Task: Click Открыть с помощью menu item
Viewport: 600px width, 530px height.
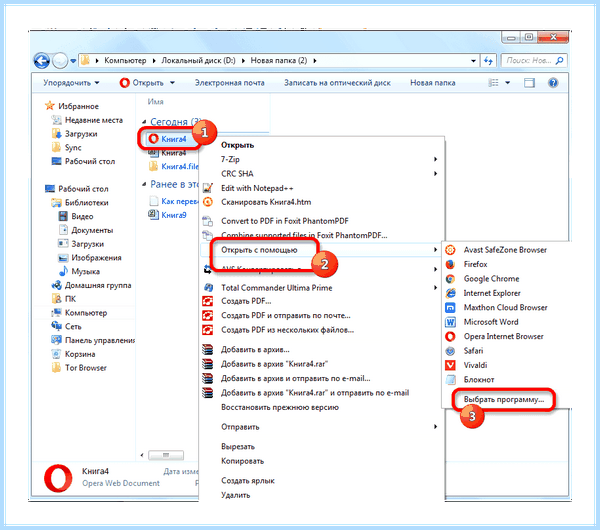Action: (259, 250)
